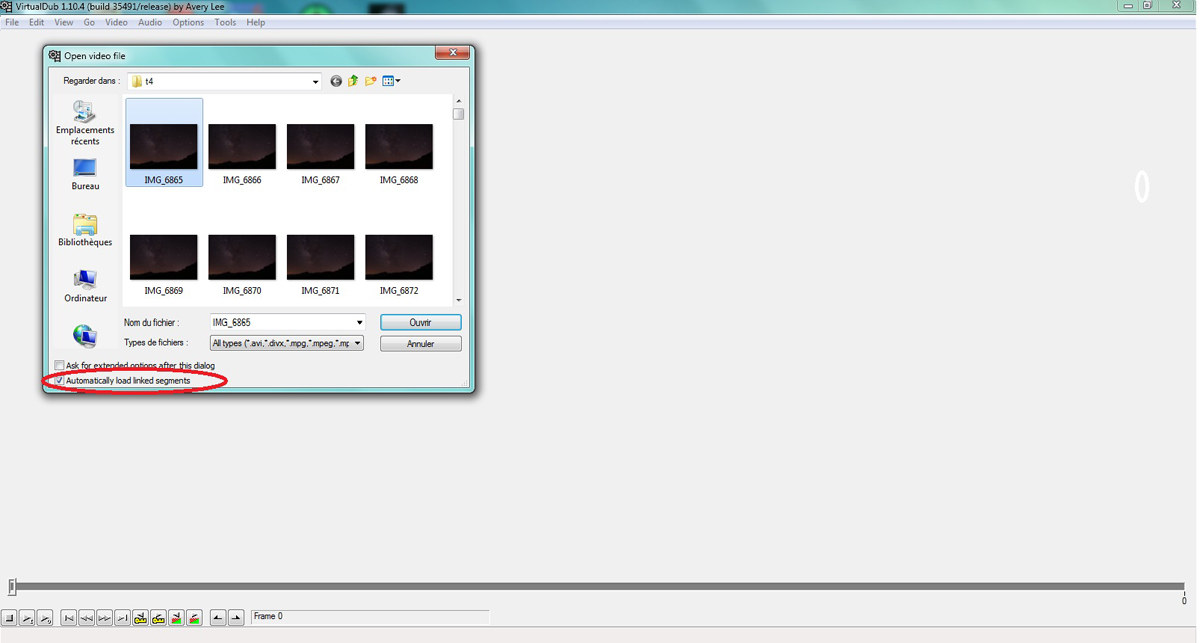Viewport: 1200px width, 643px height.
Task: Open the Audio menu
Action: tap(150, 22)
